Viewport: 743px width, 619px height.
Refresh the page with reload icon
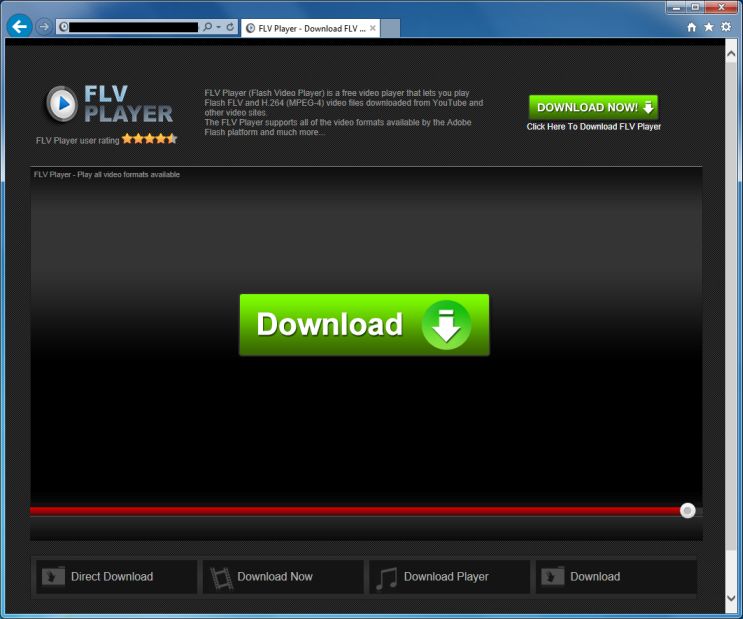(230, 27)
